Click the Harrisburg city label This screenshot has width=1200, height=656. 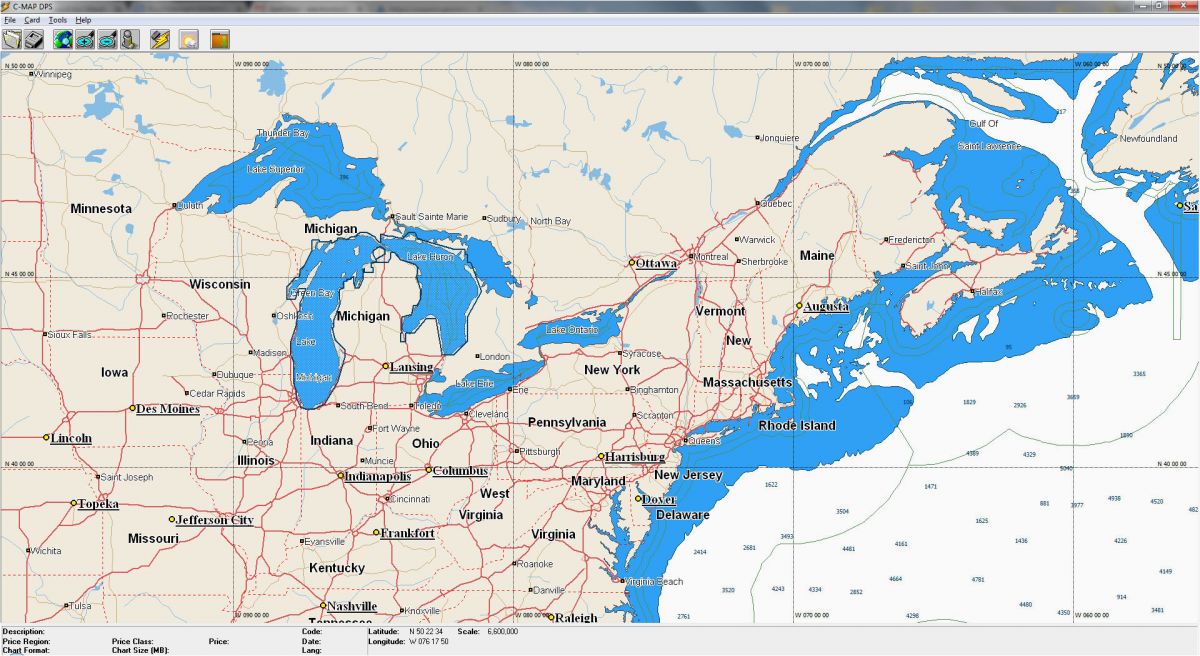[x=636, y=457]
